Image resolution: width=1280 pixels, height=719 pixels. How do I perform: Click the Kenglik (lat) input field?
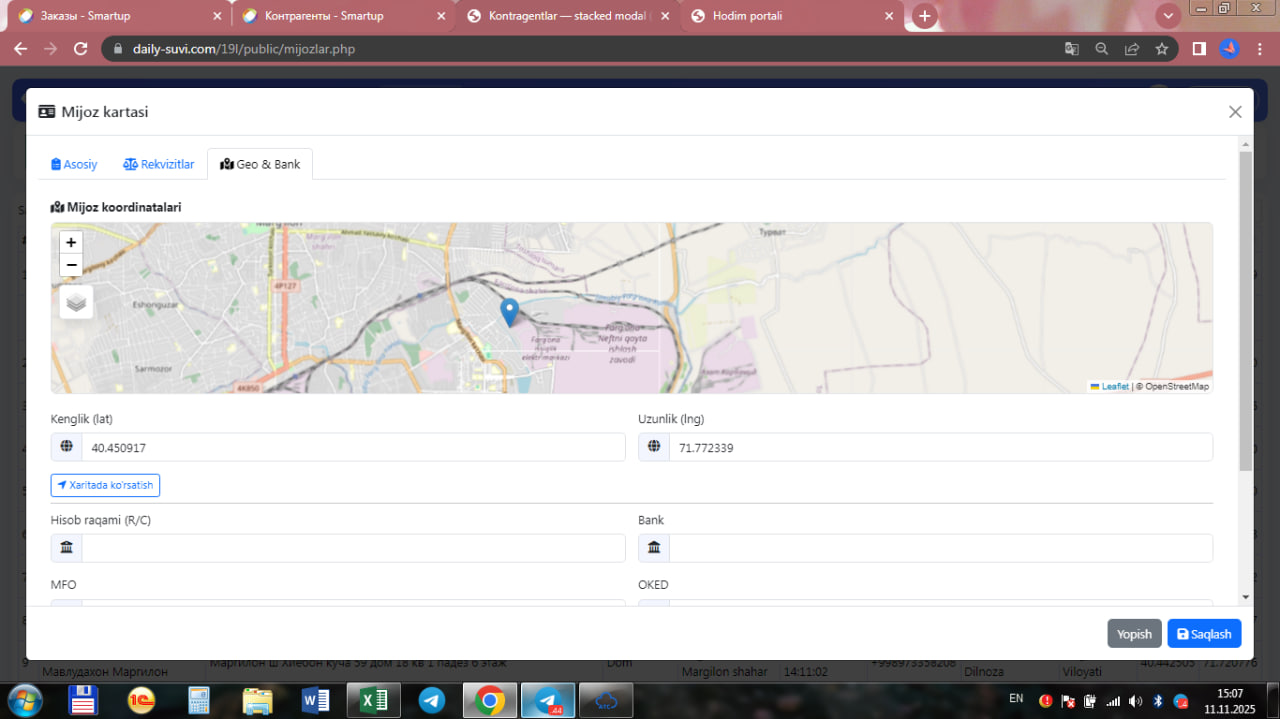click(352, 448)
